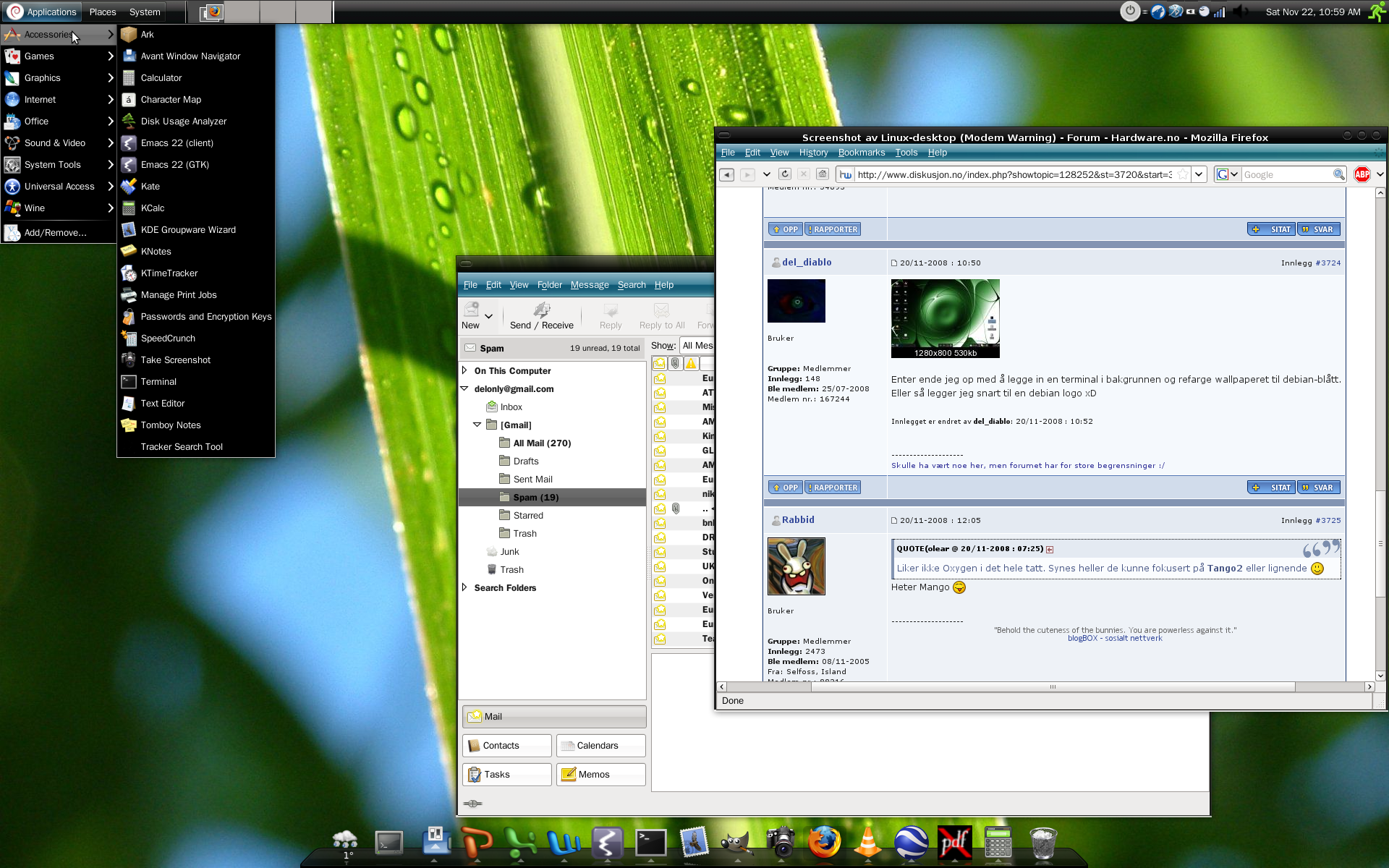Click RAPPORTER button under del_diablo's post
Viewport: 1389px width, 868px height.
(x=833, y=488)
